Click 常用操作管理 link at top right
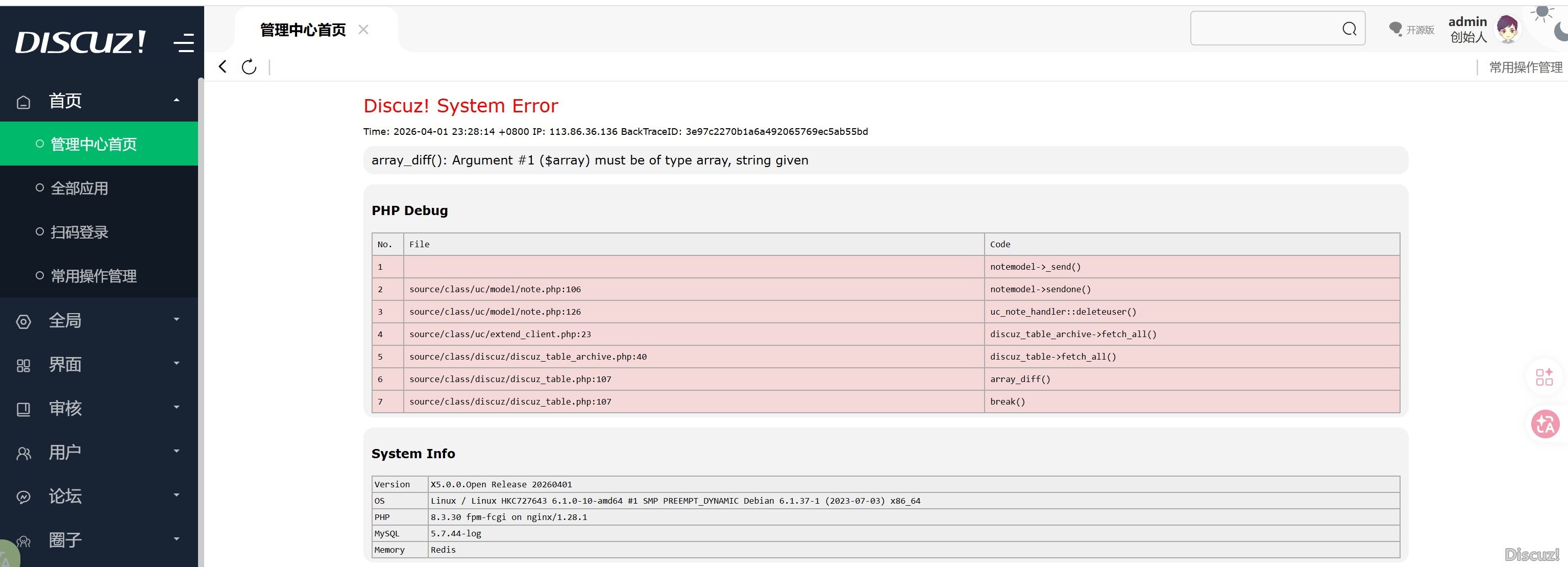The width and height of the screenshot is (1568, 567). tap(1526, 67)
